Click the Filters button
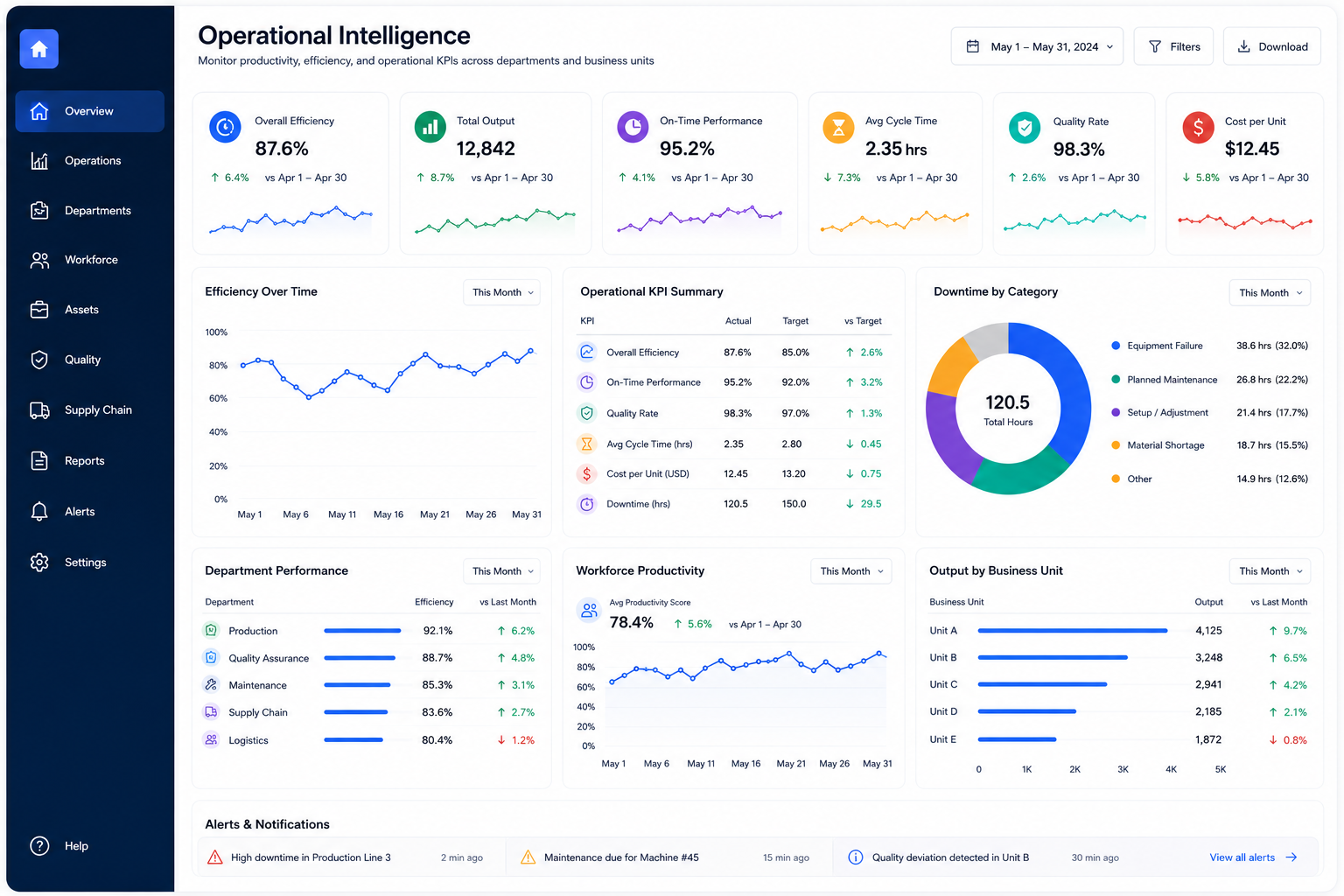The image size is (1344, 896). pos(1173,46)
